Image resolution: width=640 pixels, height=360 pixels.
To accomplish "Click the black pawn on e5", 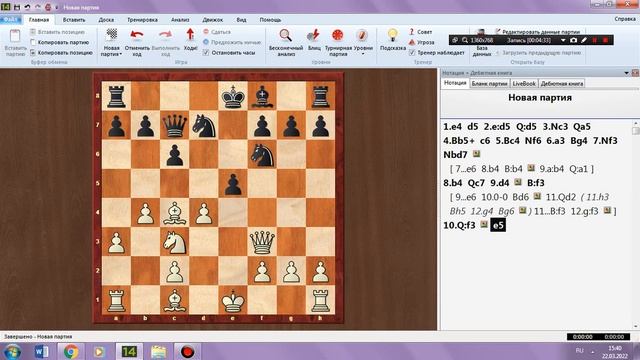I will point(233,184).
